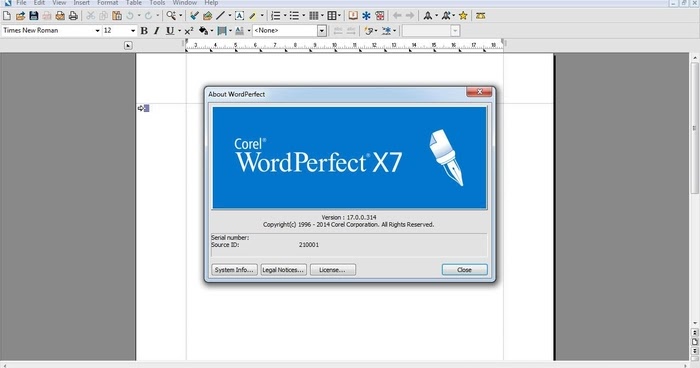The height and width of the screenshot is (368, 700).
Task: Click the License button
Action: point(333,270)
